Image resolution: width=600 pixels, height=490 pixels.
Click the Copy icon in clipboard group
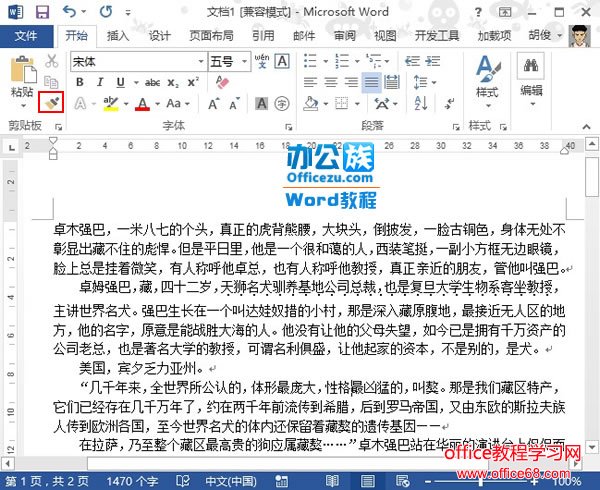(51, 82)
